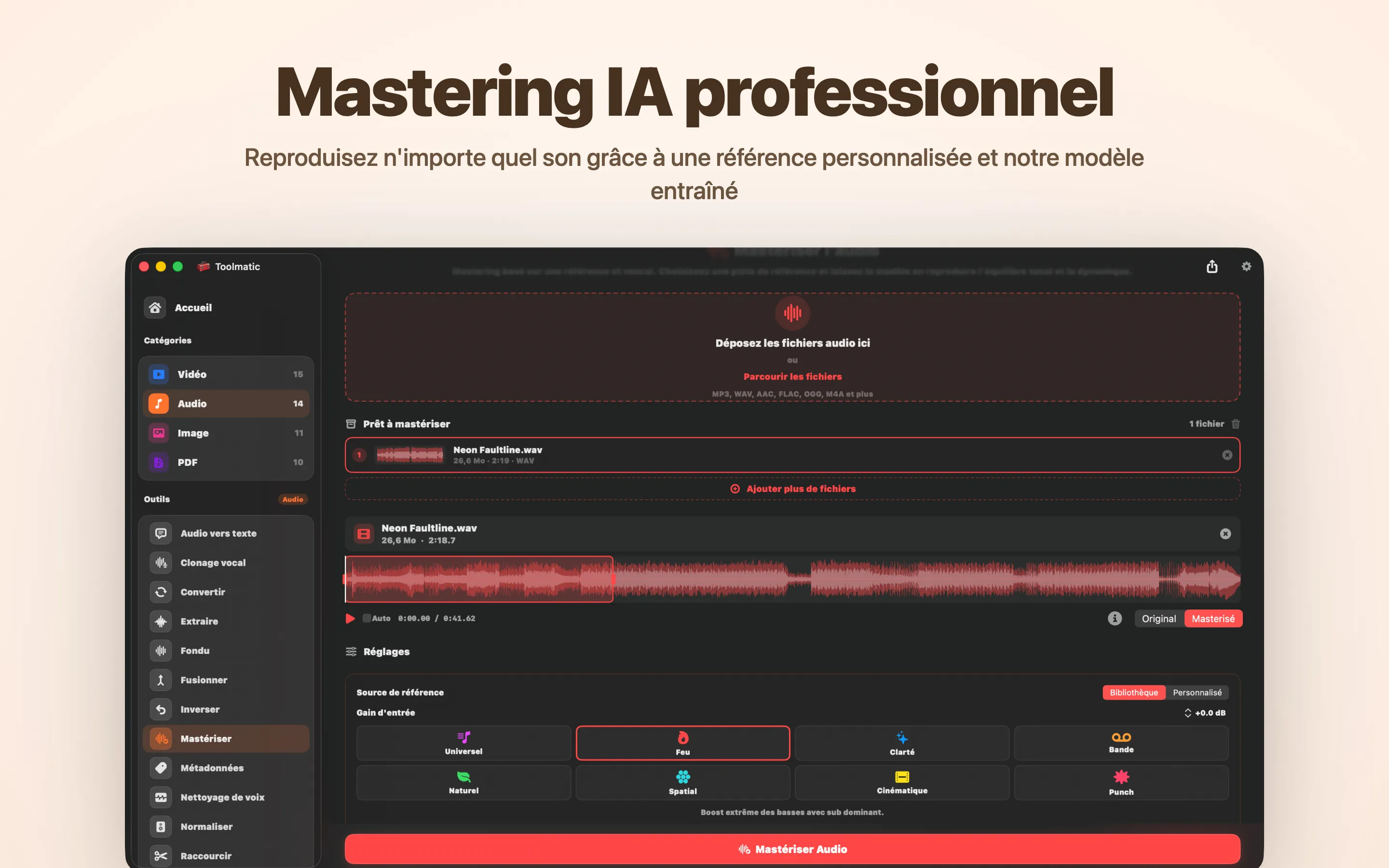This screenshot has height=868, width=1389.
Task: Select the PDF category
Action: pyautogui.click(x=226, y=462)
